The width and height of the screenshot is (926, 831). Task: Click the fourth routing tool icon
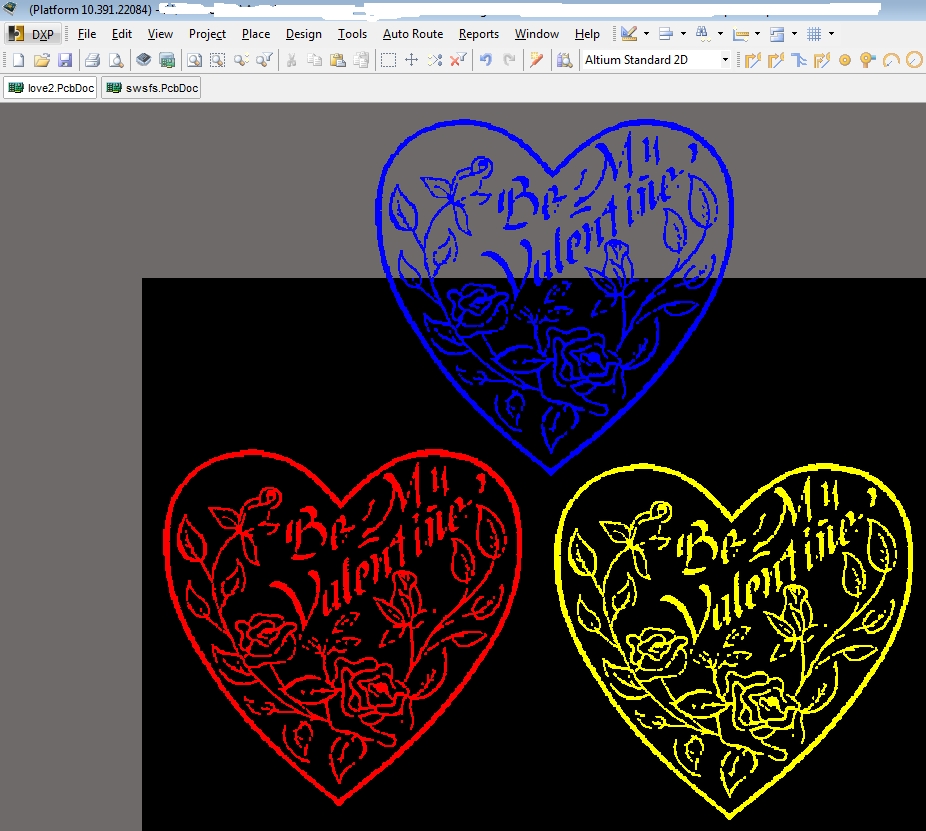pyautogui.click(x=822, y=60)
